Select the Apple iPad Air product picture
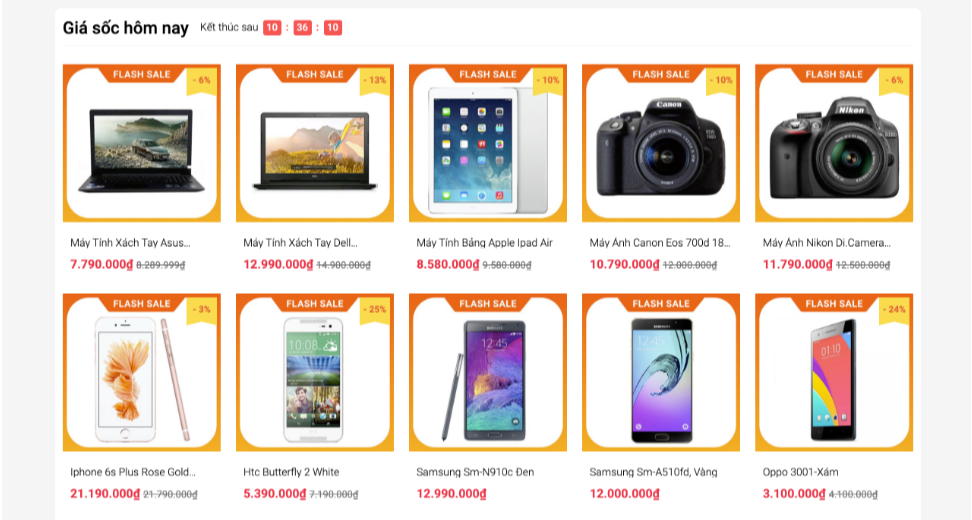Screen dimensions: 972x520 click(488, 143)
